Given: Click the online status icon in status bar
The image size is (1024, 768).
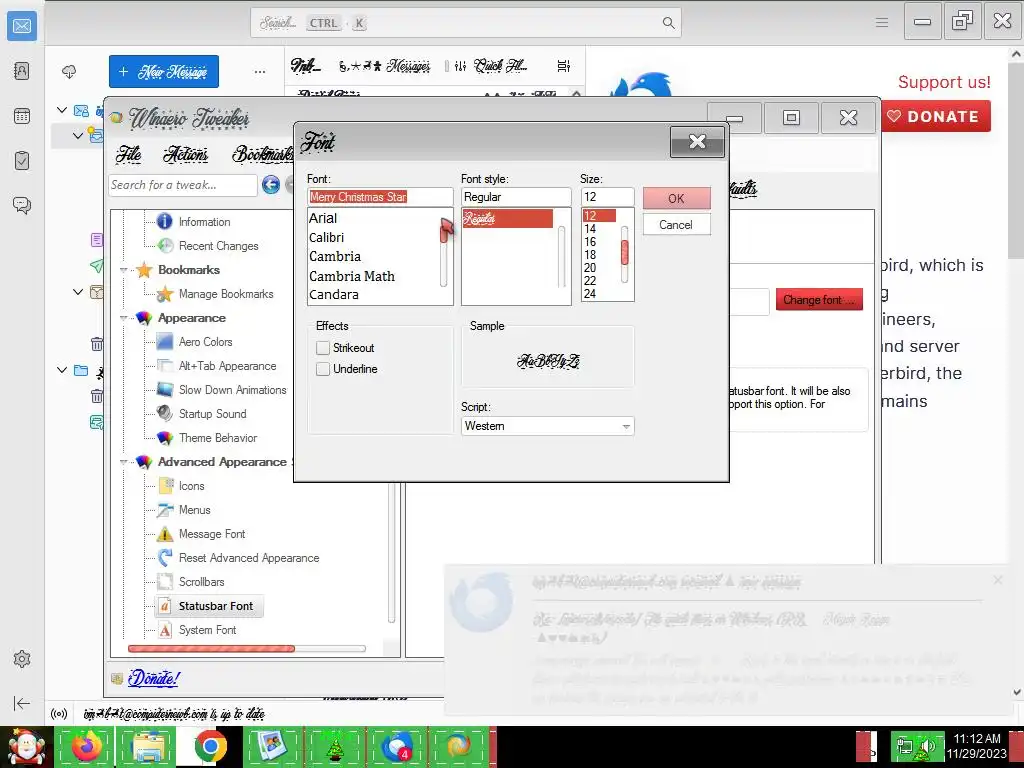Looking at the screenshot, I should click(x=59, y=714).
